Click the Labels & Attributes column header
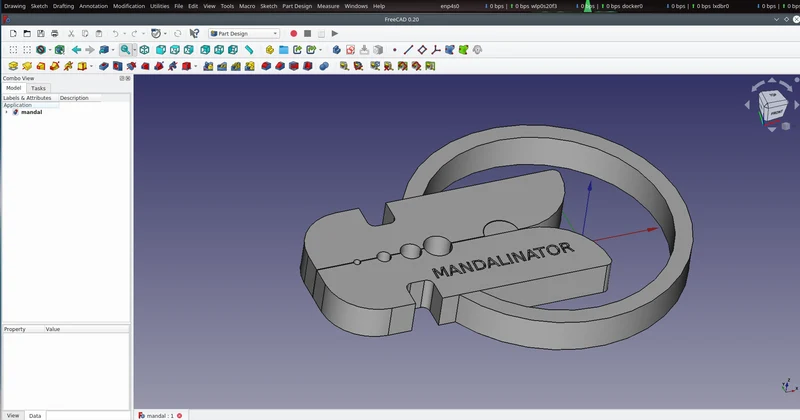The width and height of the screenshot is (800, 420). pyautogui.click(x=28, y=98)
